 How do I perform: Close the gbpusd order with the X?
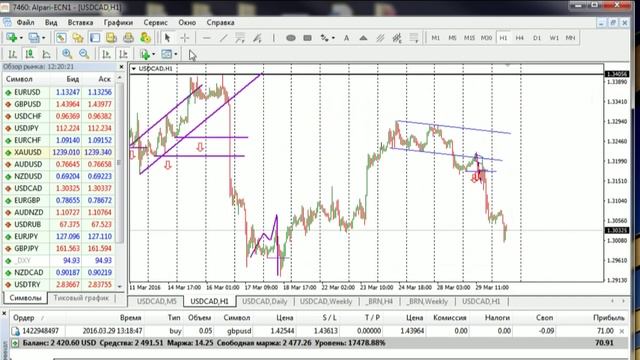[622, 331]
